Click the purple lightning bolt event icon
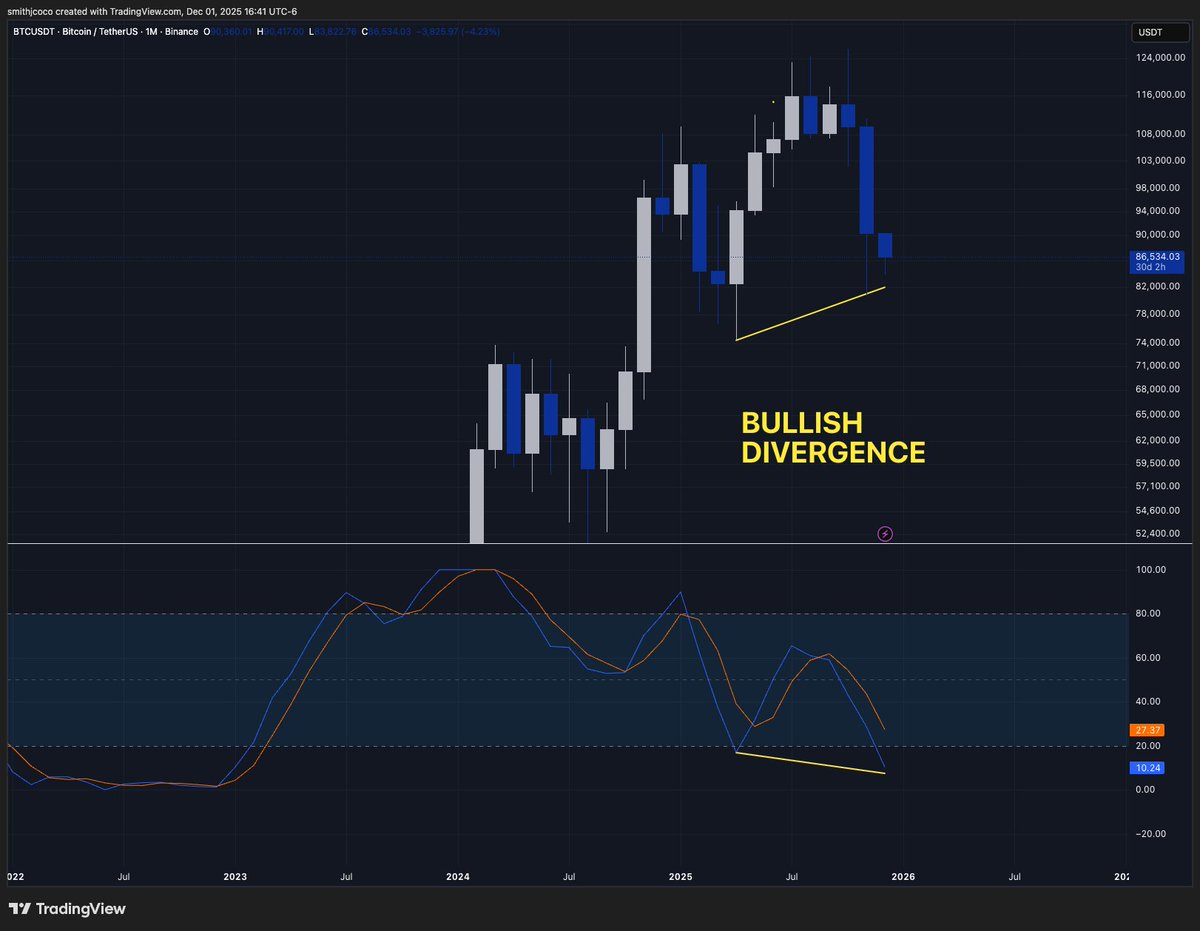The width and height of the screenshot is (1200, 931). (885, 534)
